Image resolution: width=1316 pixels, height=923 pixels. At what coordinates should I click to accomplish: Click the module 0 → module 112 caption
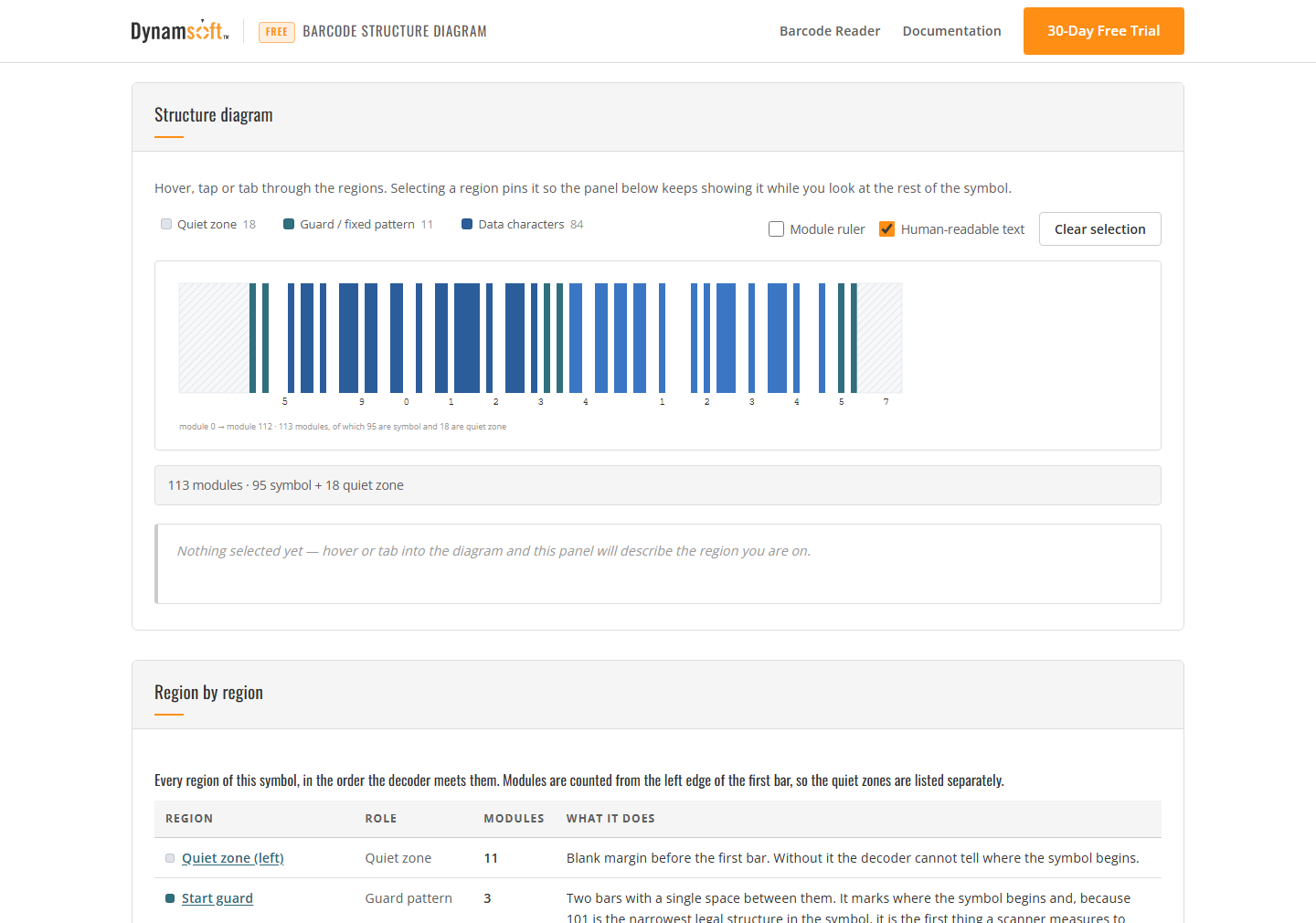(x=343, y=427)
